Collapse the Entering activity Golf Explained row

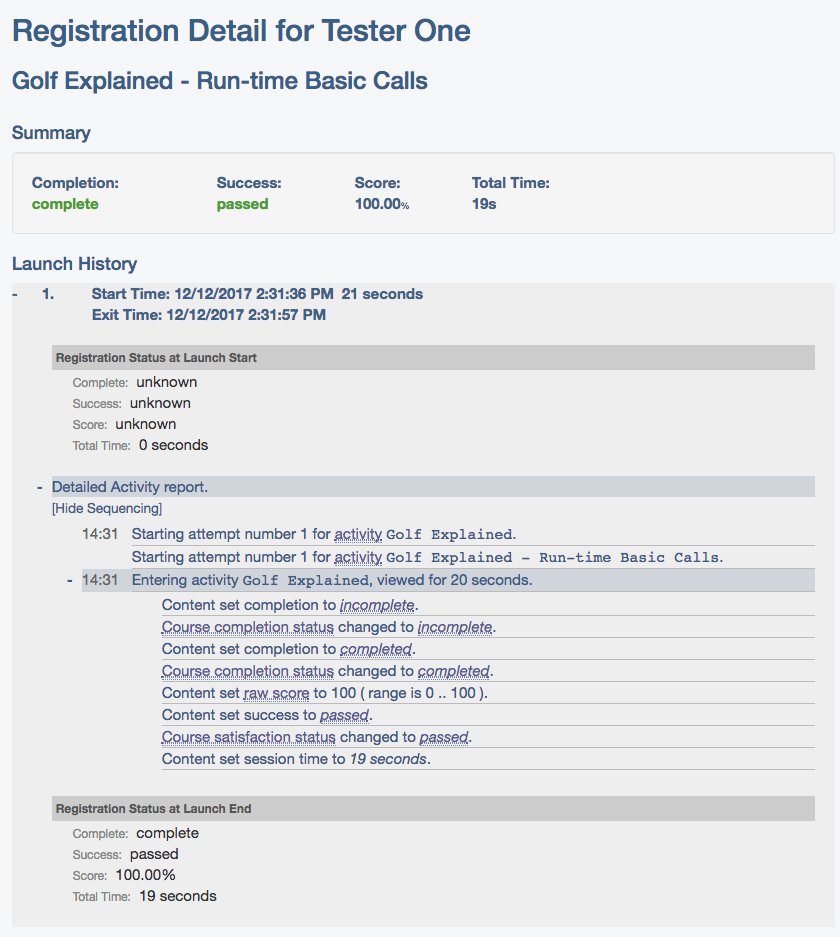click(69, 580)
